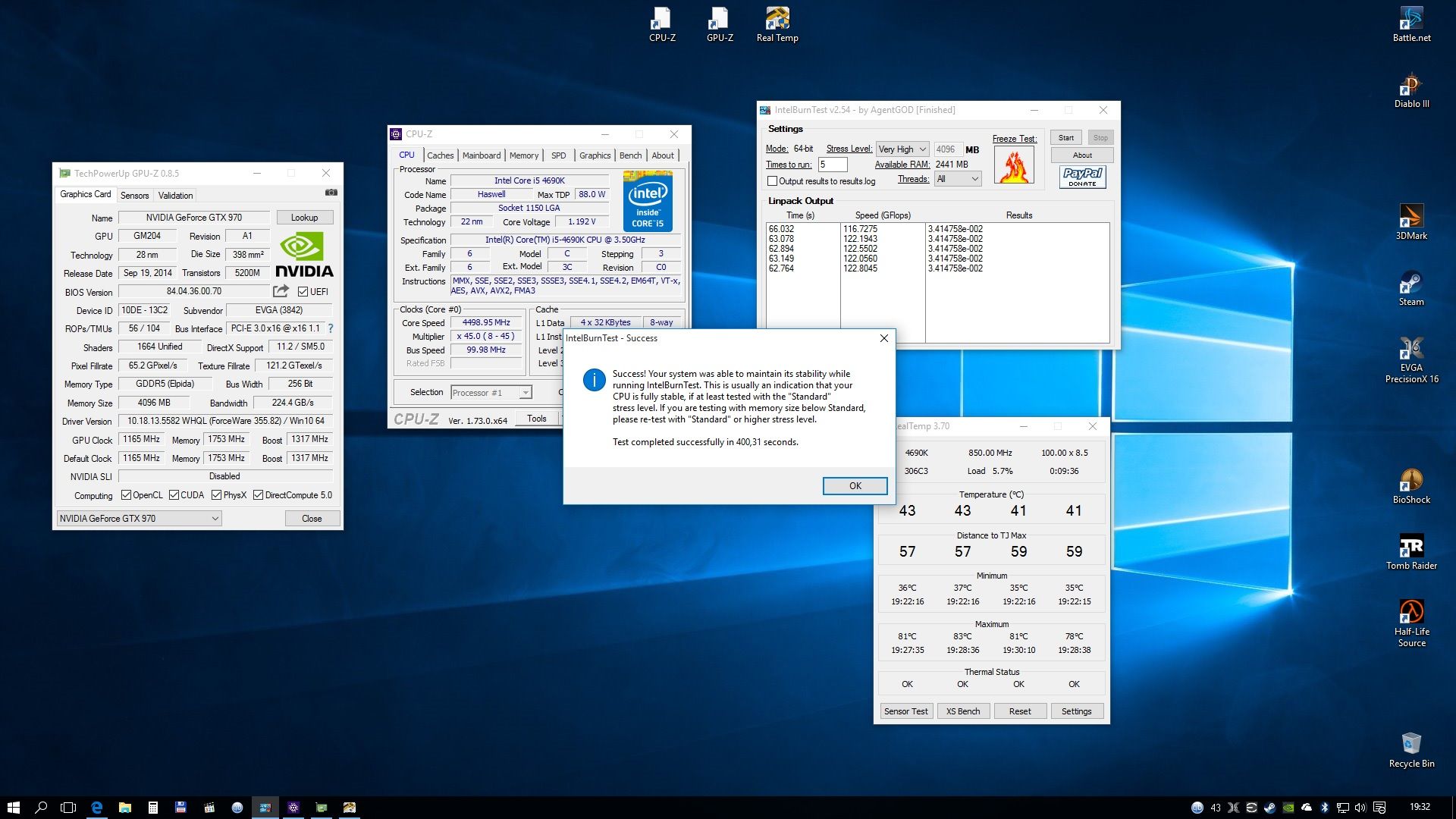Open the CPU-Z desktop shortcut

pos(662,24)
